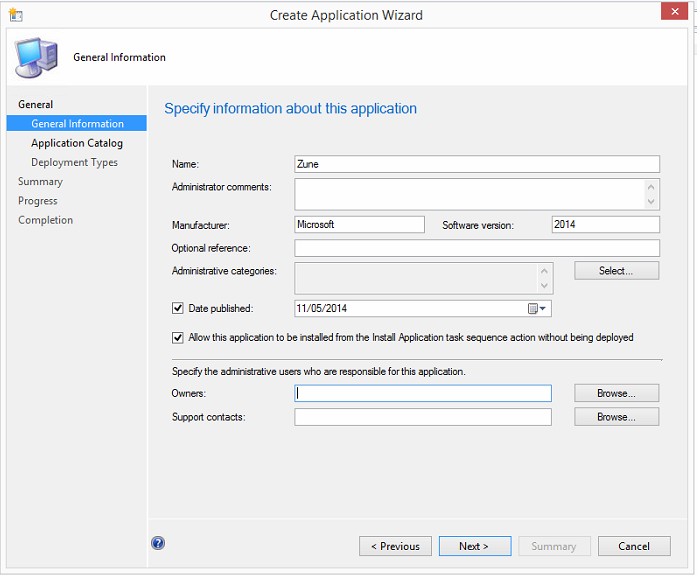
Task: Click the Software version field showing 2014
Action: (605, 224)
